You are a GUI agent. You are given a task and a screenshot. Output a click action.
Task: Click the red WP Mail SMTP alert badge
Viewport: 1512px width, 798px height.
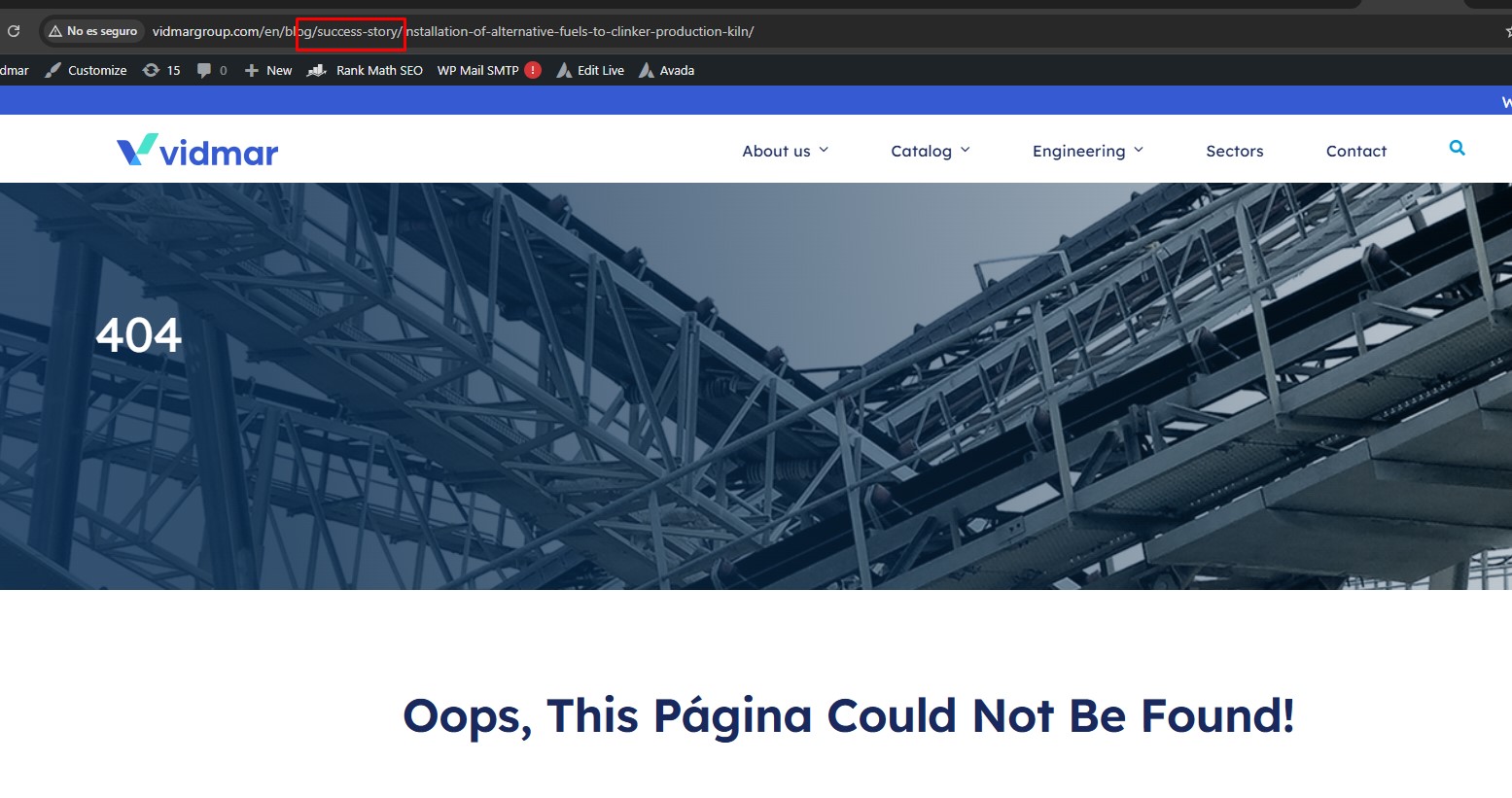click(x=533, y=70)
